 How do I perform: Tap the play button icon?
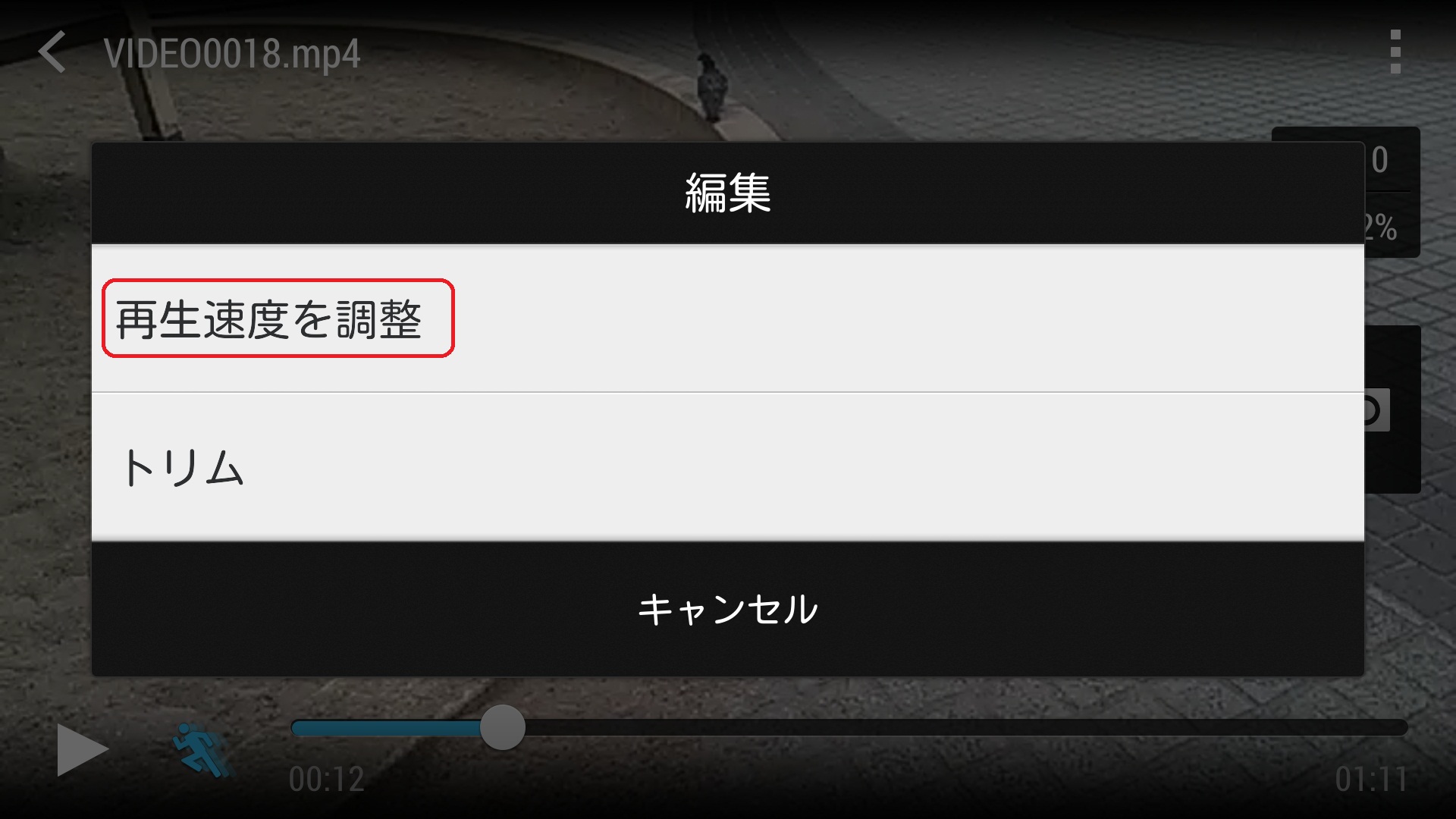83,750
